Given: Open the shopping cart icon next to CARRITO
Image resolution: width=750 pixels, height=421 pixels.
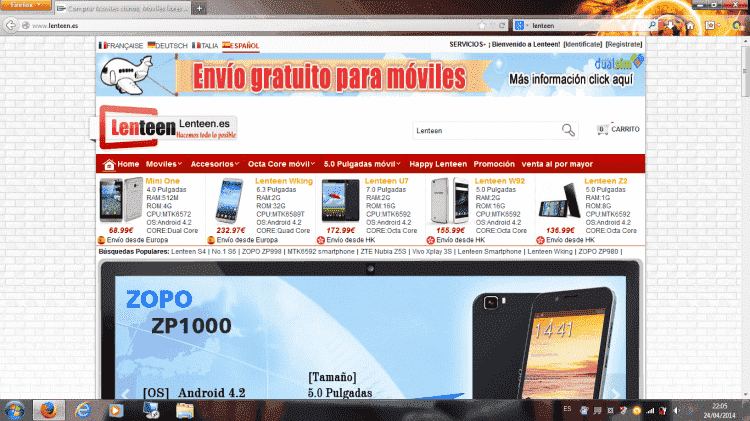Looking at the screenshot, I should tap(602, 129).
